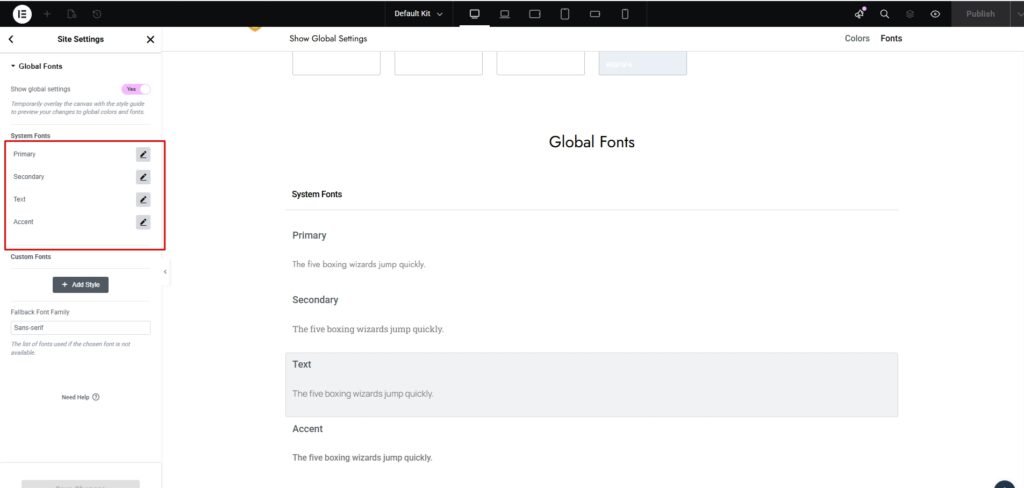The width and height of the screenshot is (1024, 488).
Task: Click the preview changes eye icon
Action: pos(935,14)
